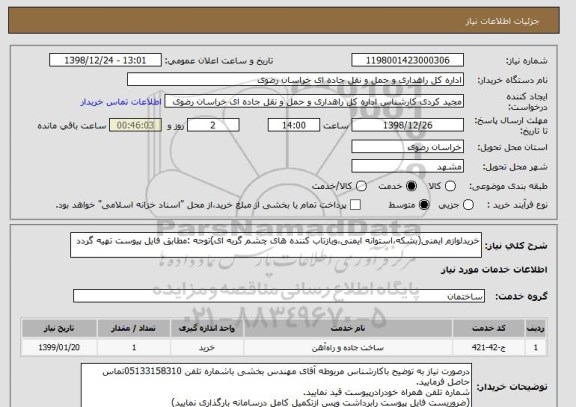Image resolution: width=576 pixels, height=407 pixels.
Task: Click the گروه خدمت field ساختمان
Action: [x=279, y=296]
